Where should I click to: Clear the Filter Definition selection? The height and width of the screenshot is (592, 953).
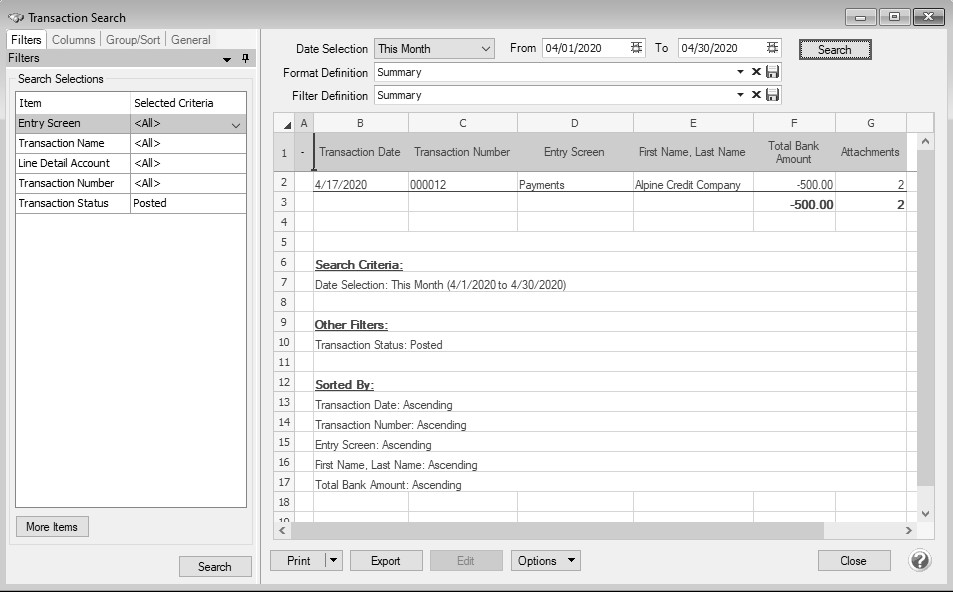tap(756, 95)
